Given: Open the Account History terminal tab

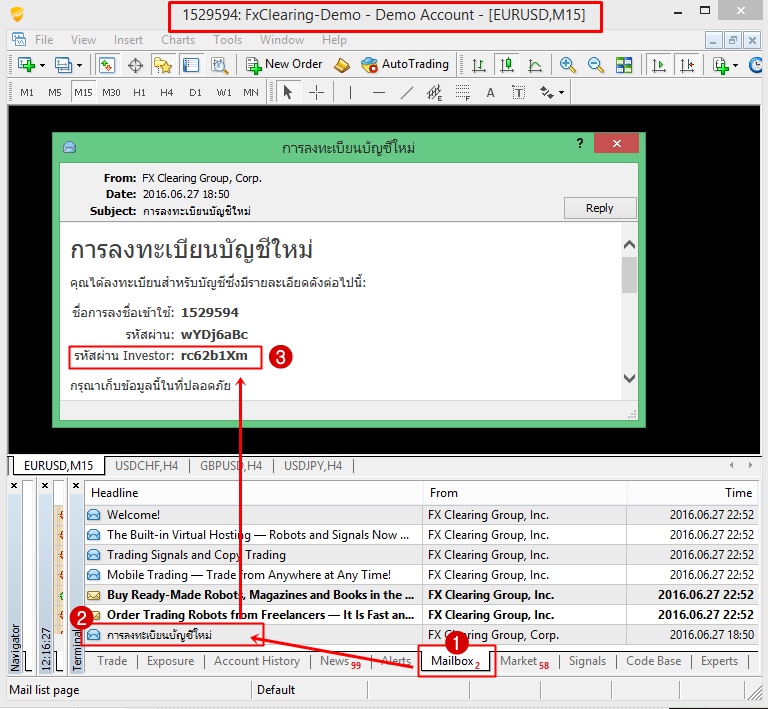Looking at the screenshot, I should 257,661.
